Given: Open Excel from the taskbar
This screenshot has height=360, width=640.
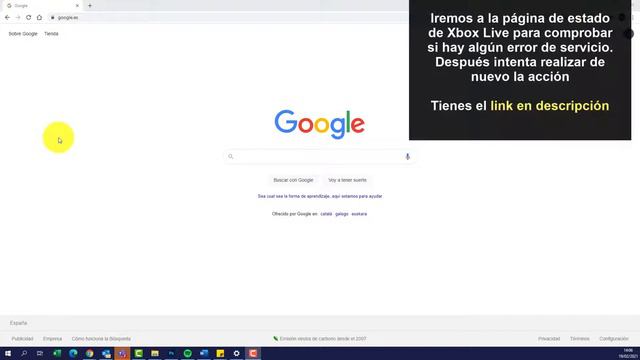Looking at the screenshot, I should [57, 353].
